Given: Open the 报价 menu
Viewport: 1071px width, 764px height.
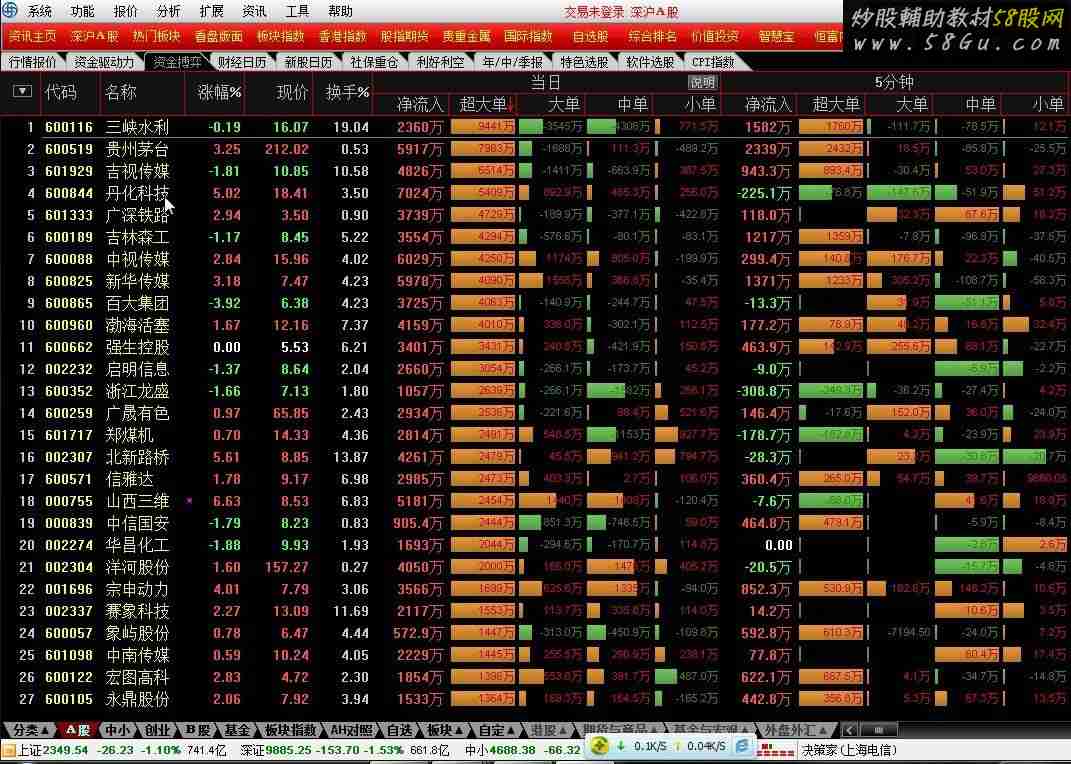Looking at the screenshot, I should click(x=125, y=11).
